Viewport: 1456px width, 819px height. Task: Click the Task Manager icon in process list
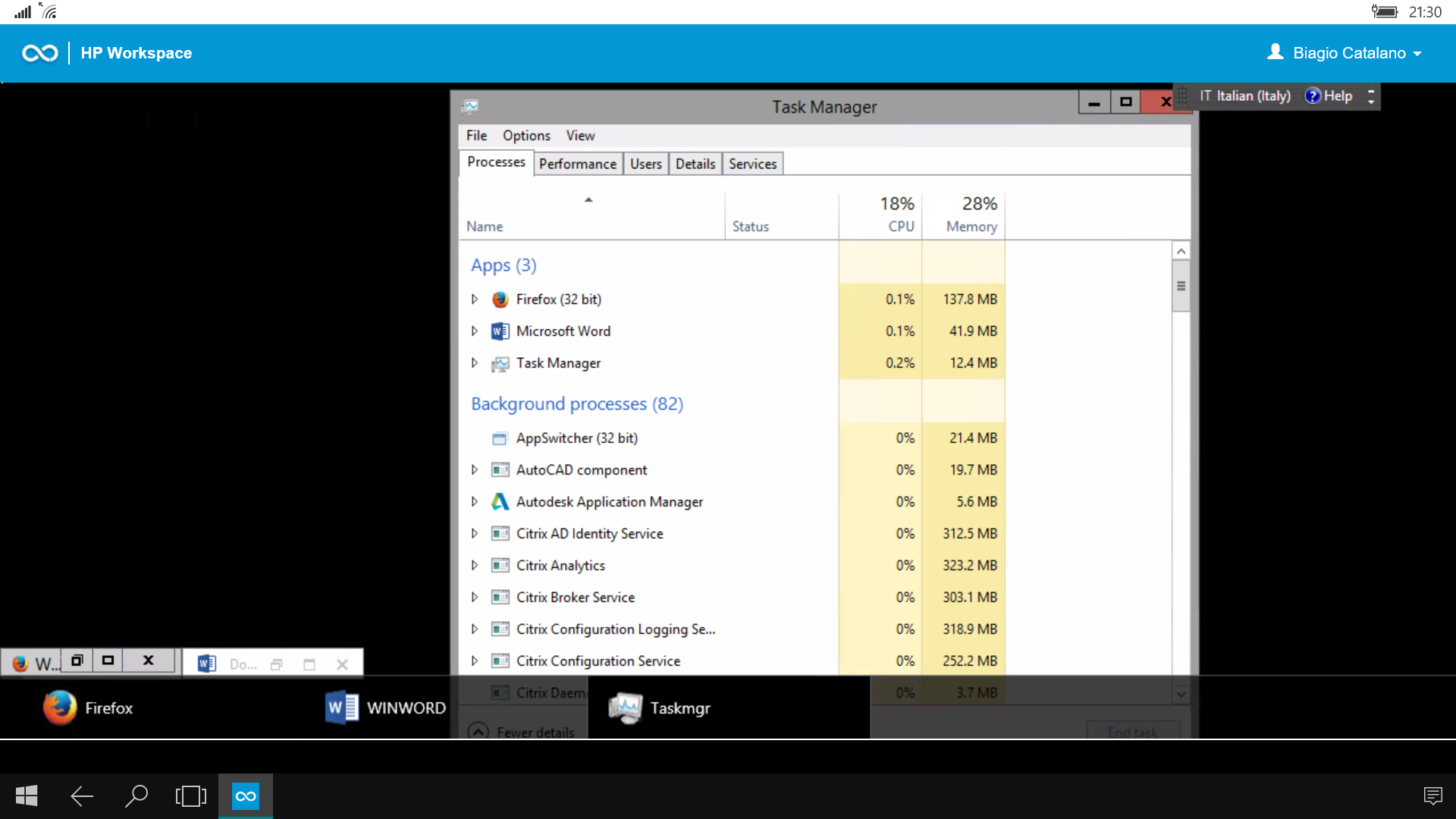point(500,364)
